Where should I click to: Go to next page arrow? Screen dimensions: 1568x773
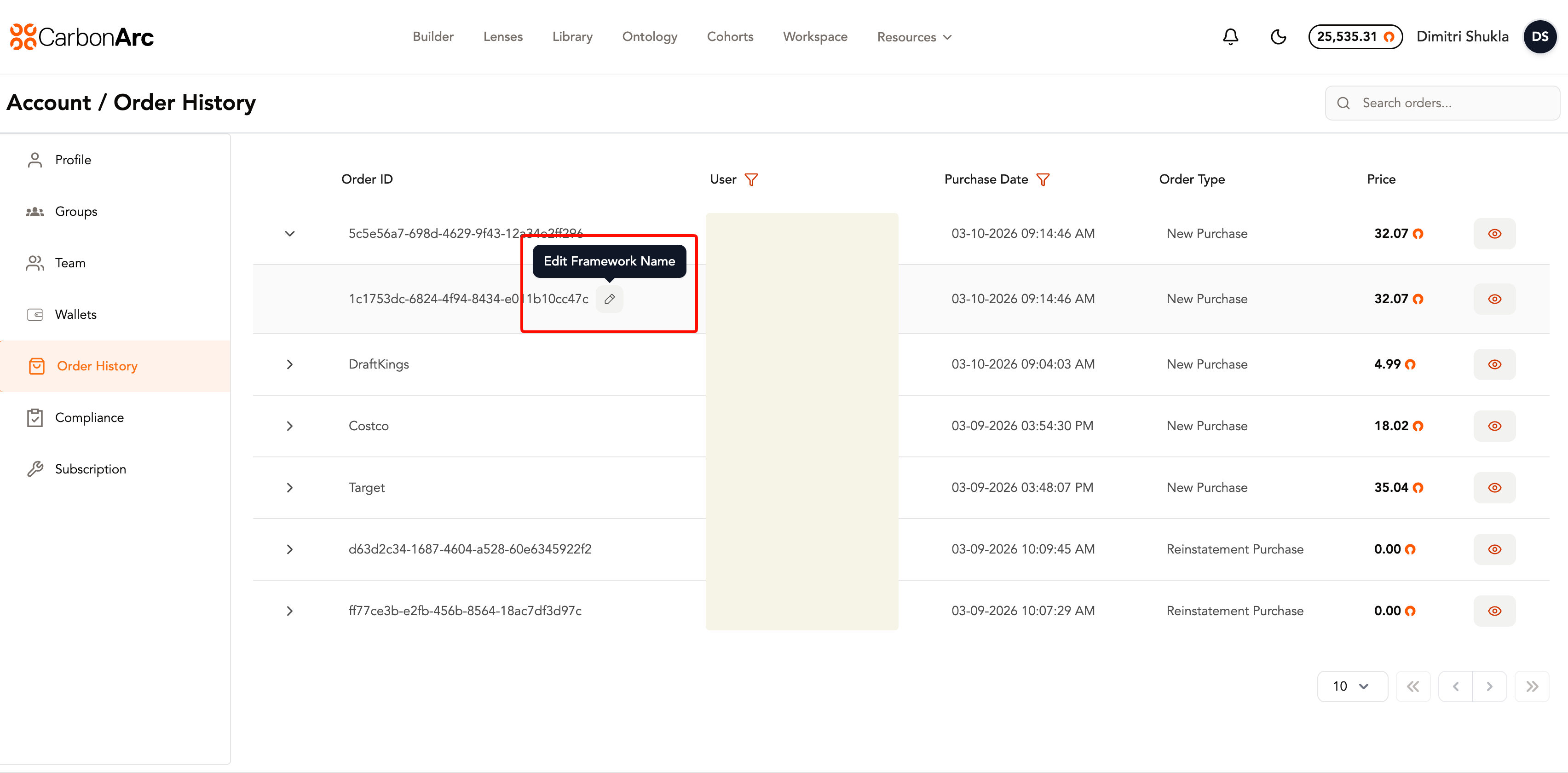[1489, 686]
